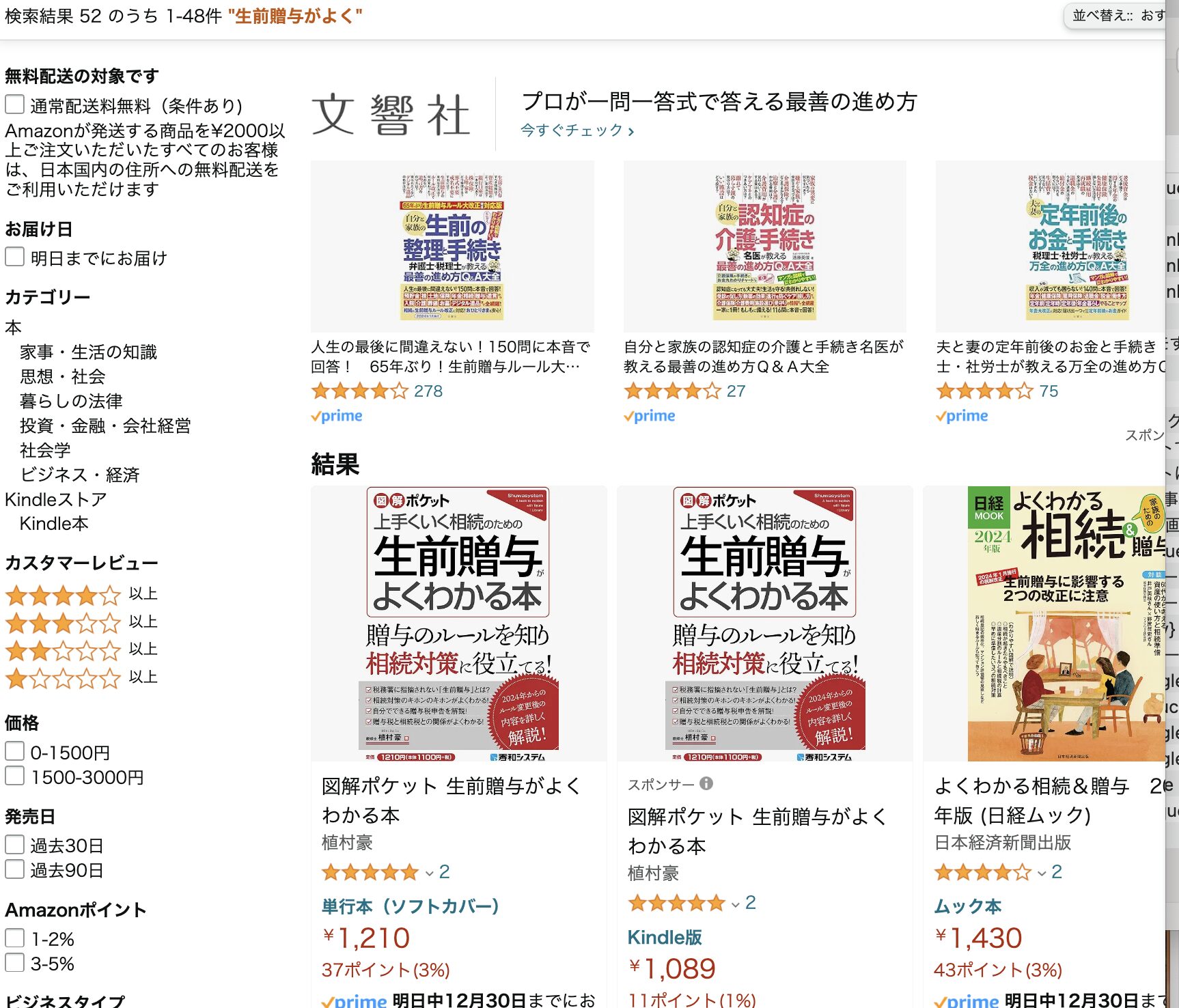
Task: Expand rating chevron for よくわかる相続＆贈与 book
Action: coord(1042,873)
